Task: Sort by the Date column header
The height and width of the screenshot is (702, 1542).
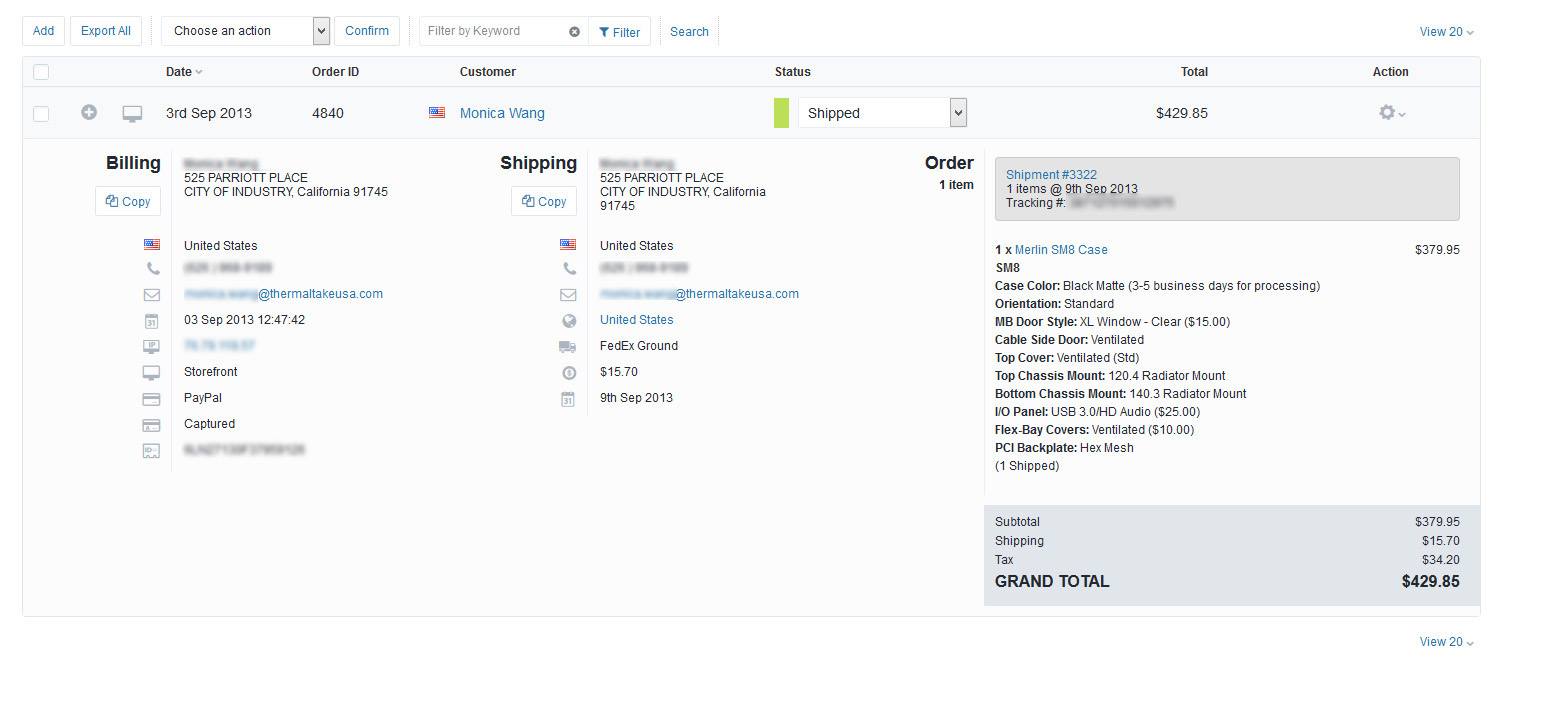Action: point(184,72)
